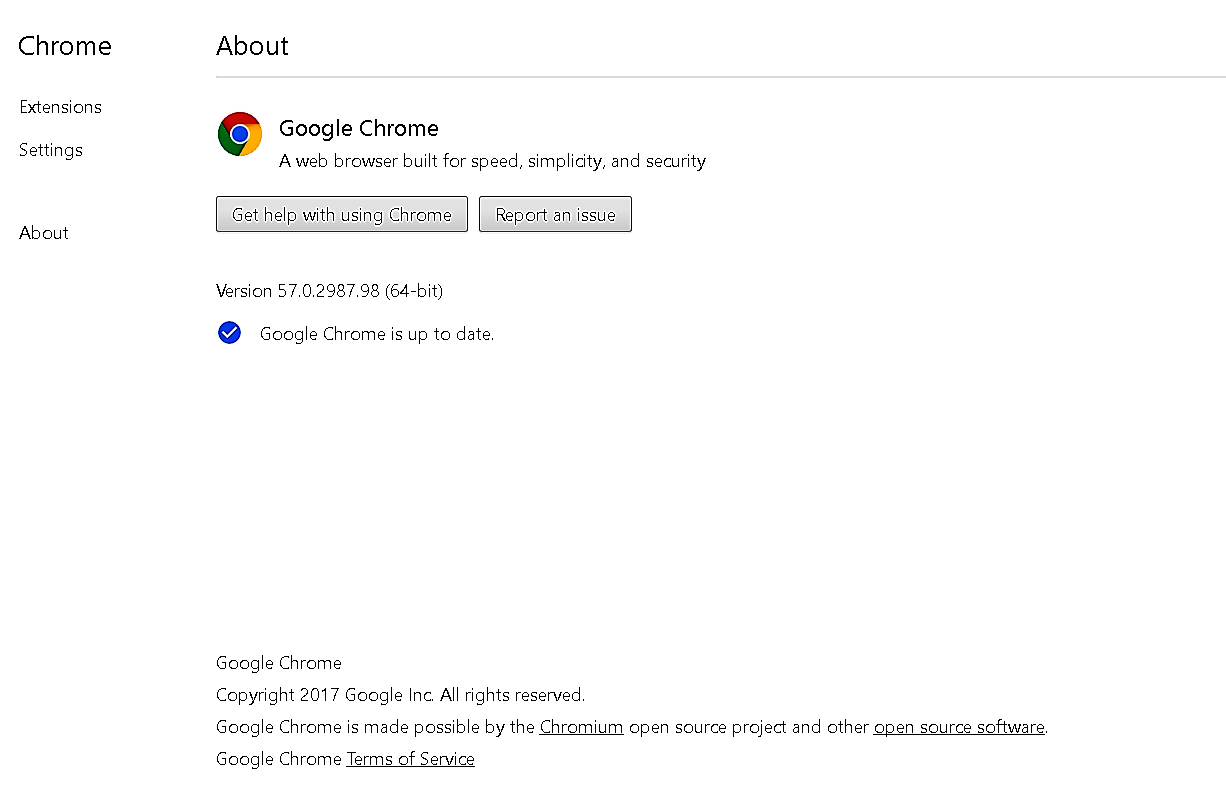Open the Chromium project link
The height and width of the screenshot is (805, 1226).
click(581, 727)
